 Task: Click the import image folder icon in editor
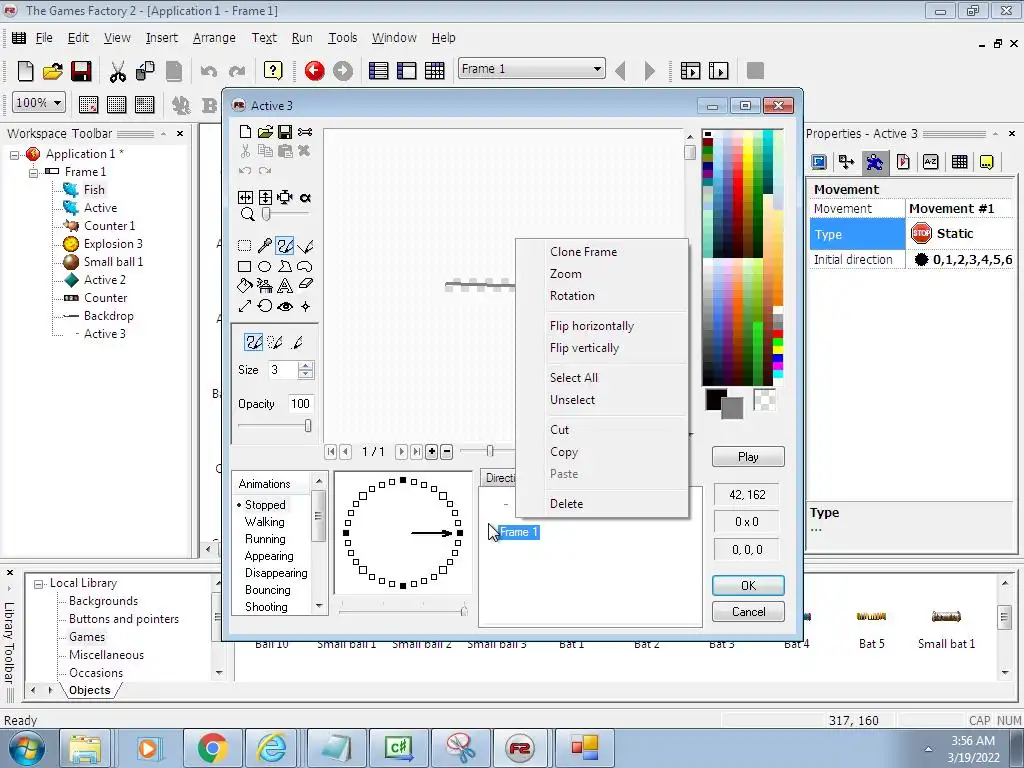[265, 132]
